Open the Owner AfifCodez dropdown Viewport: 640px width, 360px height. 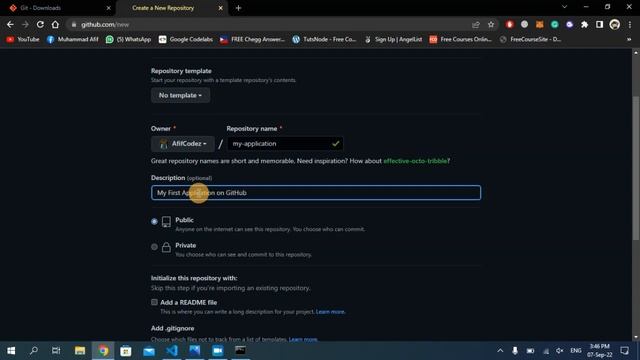click(x=182, y=144)
